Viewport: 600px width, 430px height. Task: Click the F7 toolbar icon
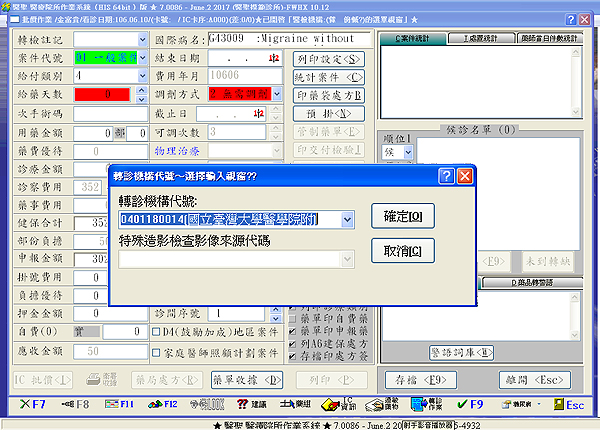click(x=32, y=405)
